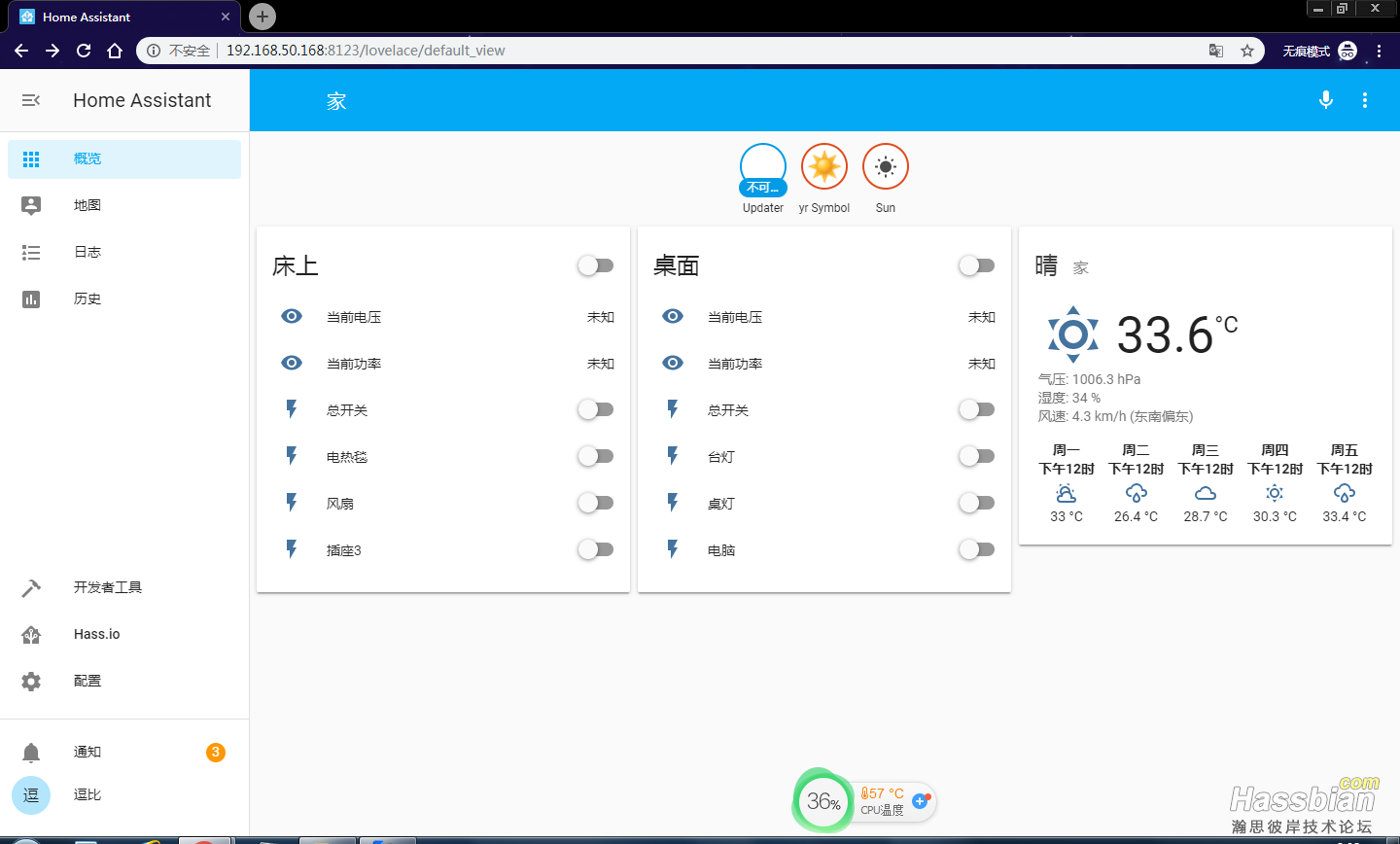Click the 通知 notifications bell icon
The width and height of the screenshot is (1400, 844).
31,753
